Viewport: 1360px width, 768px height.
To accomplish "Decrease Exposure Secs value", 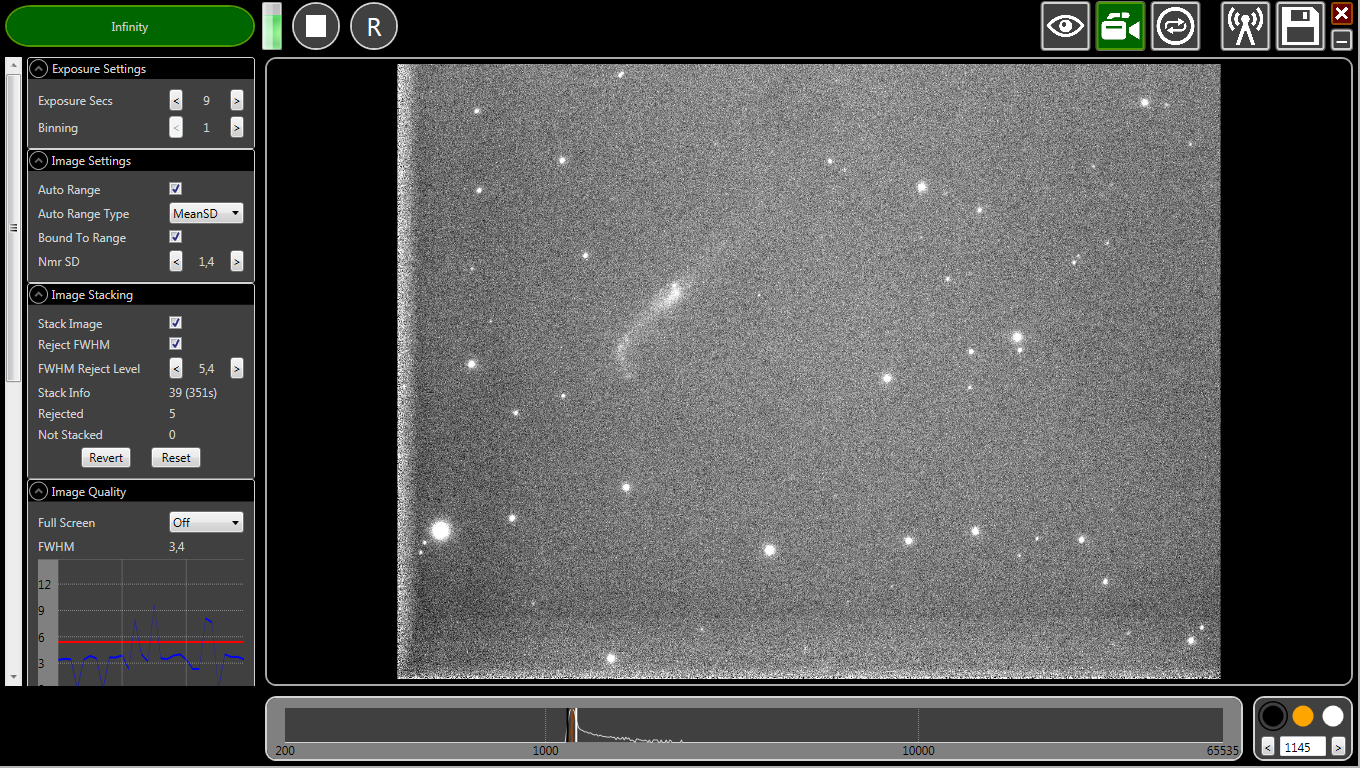I will (176, 101).
